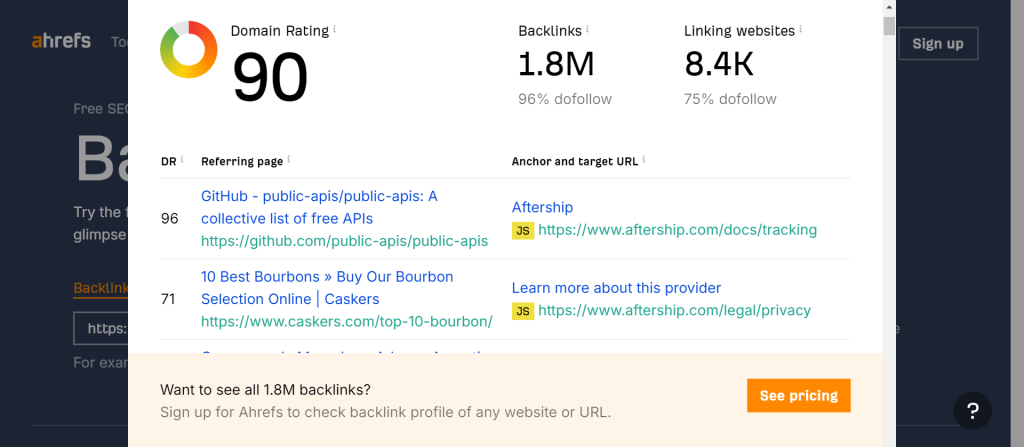Open aftership.com/docs/tracking target URL

pyautogui.click(x=677, y=230)
